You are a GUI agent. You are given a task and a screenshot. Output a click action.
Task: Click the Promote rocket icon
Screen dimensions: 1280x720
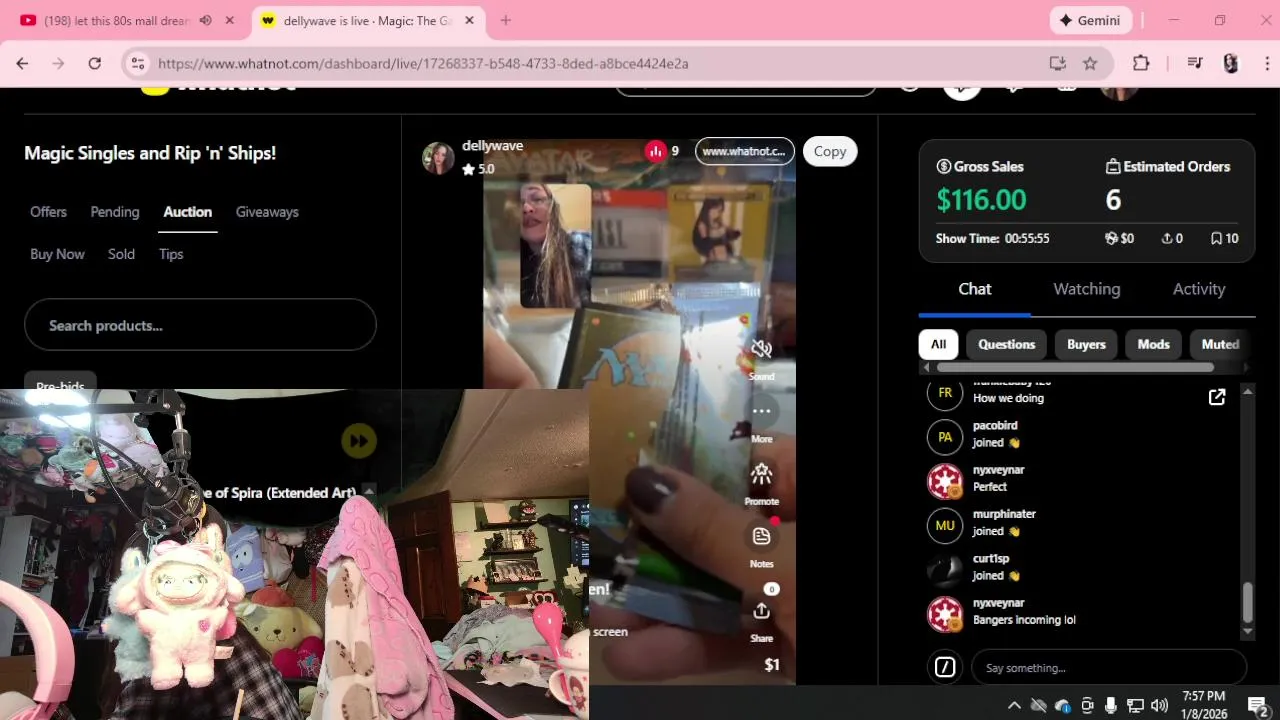761,474
